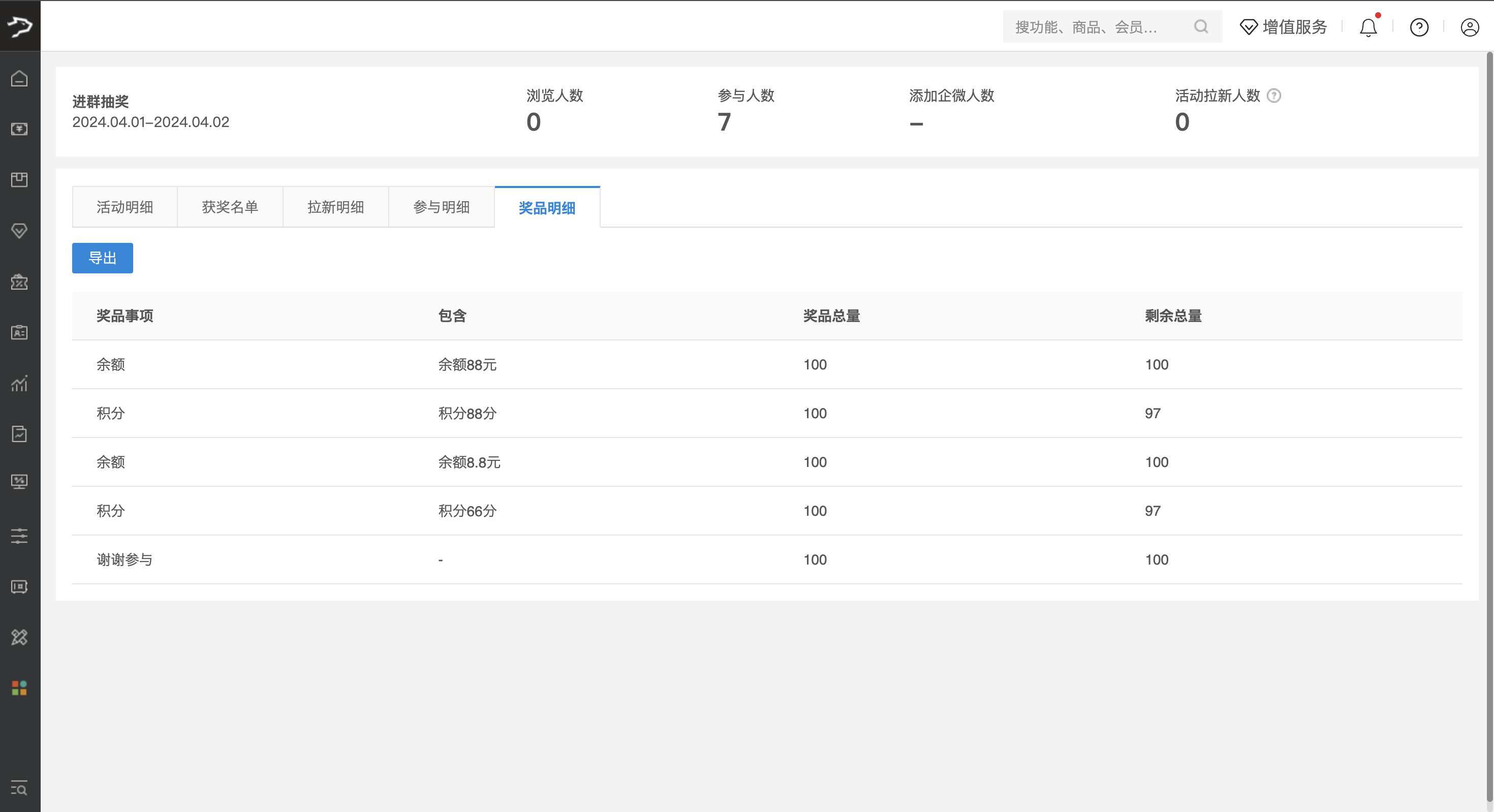Image resolution: width=1494 pixels, height=812 pixels.
Task: Open the colorful apps grid icon
Action: point(19,688)
